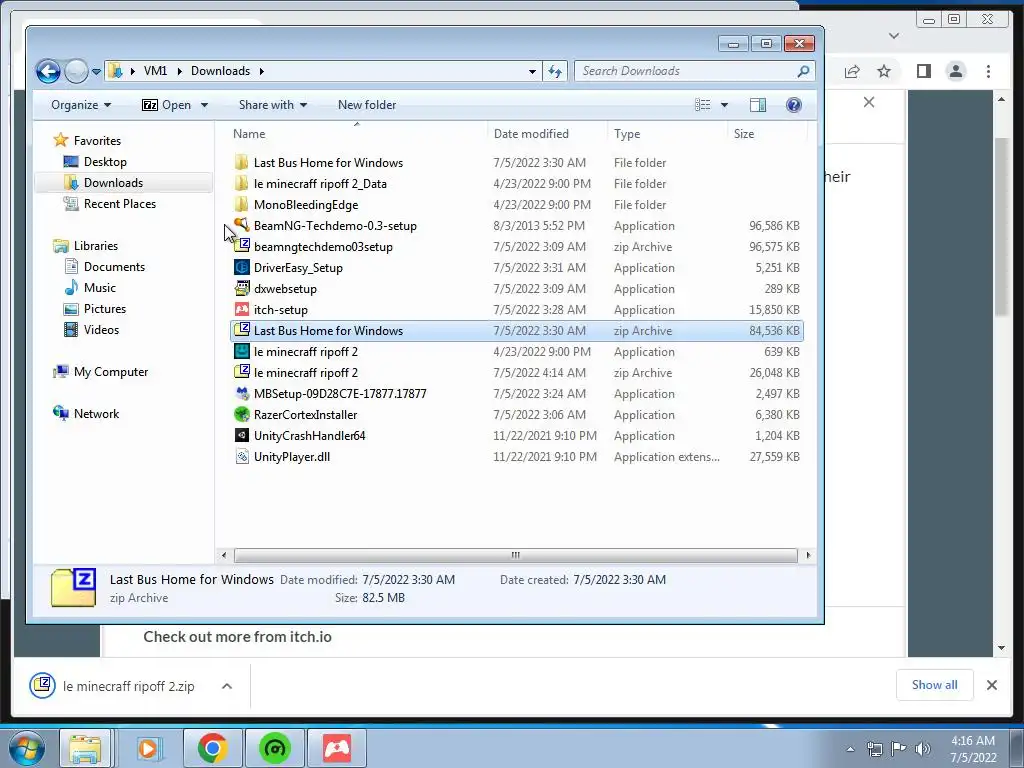This screenshot has width=1024, height=768.
Task: Close the Chrome downloads bar
Action: point(991,685)
